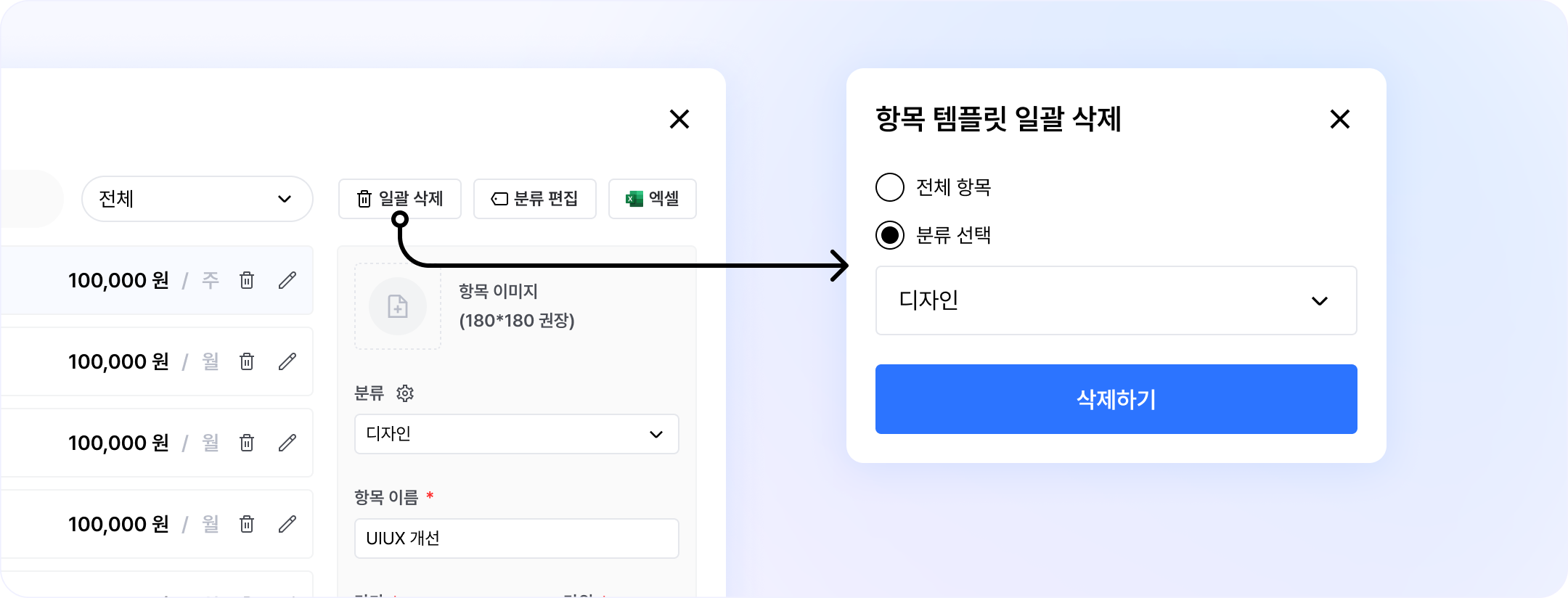This screenshot has width=1568, height=598.
Task: Expand the 분류 디자인 dropdown in the form
Action: pos(516,434)
